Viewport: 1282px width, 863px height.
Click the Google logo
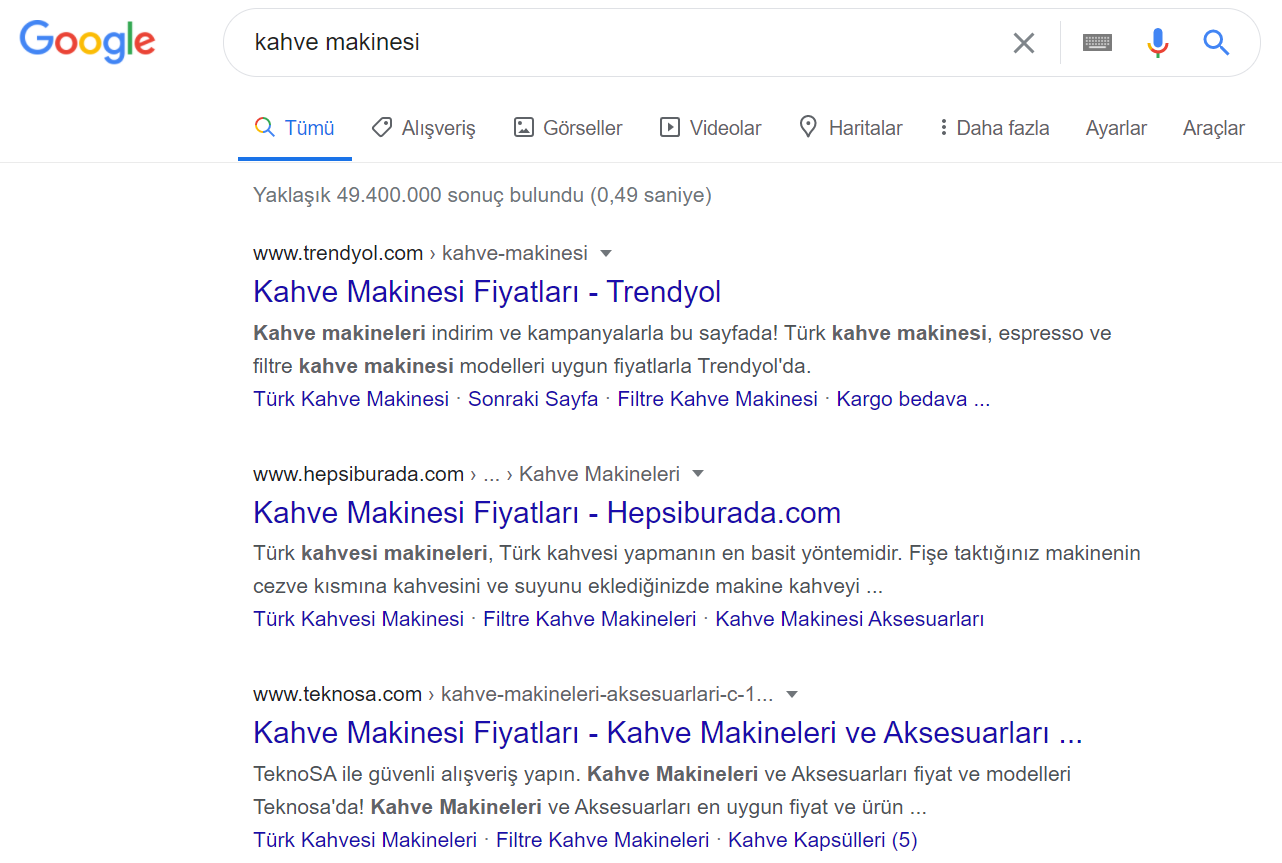88,42
